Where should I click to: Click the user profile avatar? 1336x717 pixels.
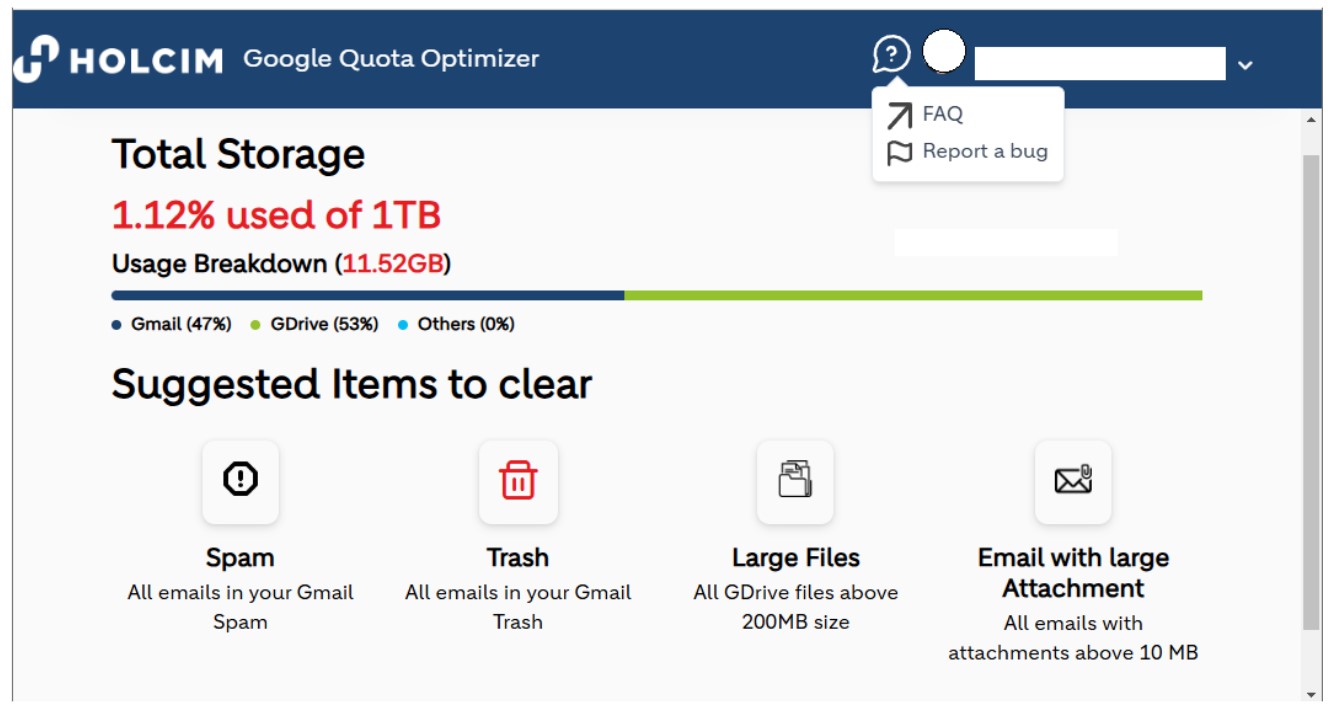(x=943, y=51)
